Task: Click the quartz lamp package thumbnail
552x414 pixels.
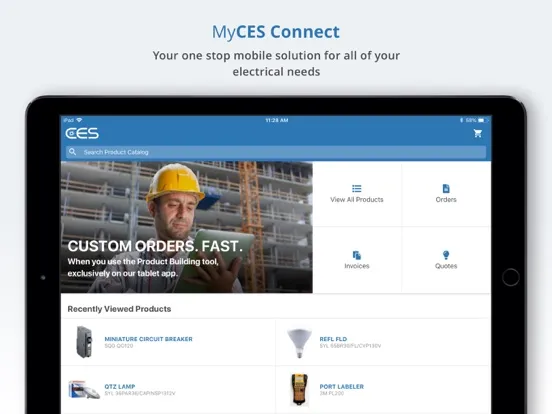Action: click(84, 389)
